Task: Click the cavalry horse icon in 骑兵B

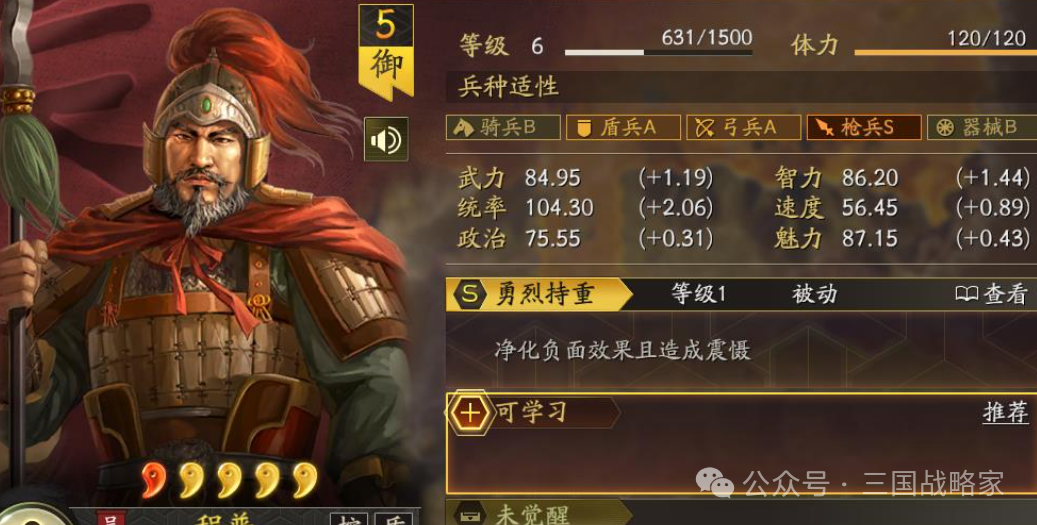Action: click(464, 128)
